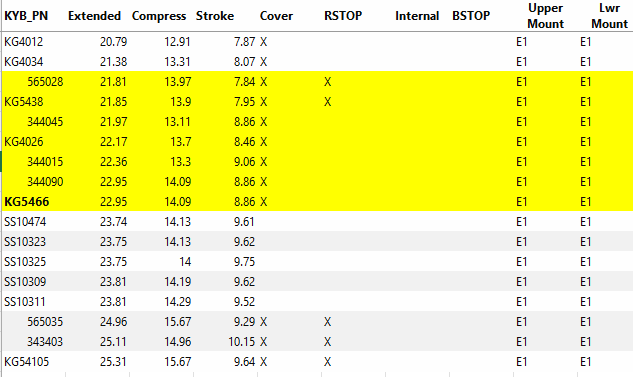The width and height of the screenshot is (633, 377).
Task: Click the bold KG5466 part number cell
Action: coord(27,202)
